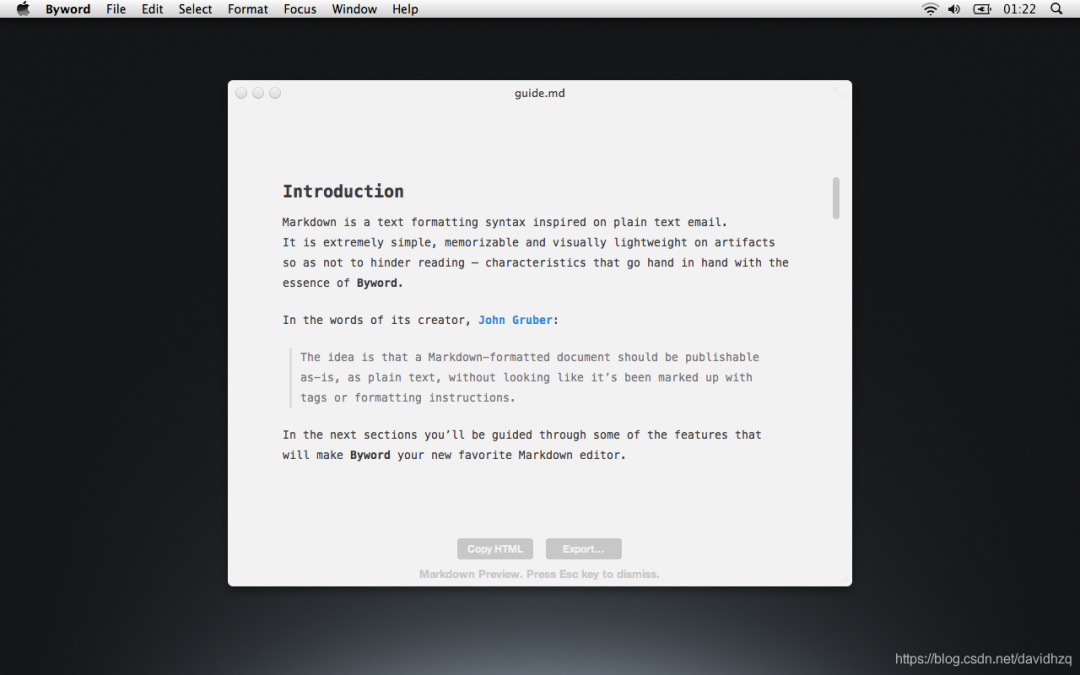Open the File menu
The image size is (1080, 675).
[x=116, y=9]
